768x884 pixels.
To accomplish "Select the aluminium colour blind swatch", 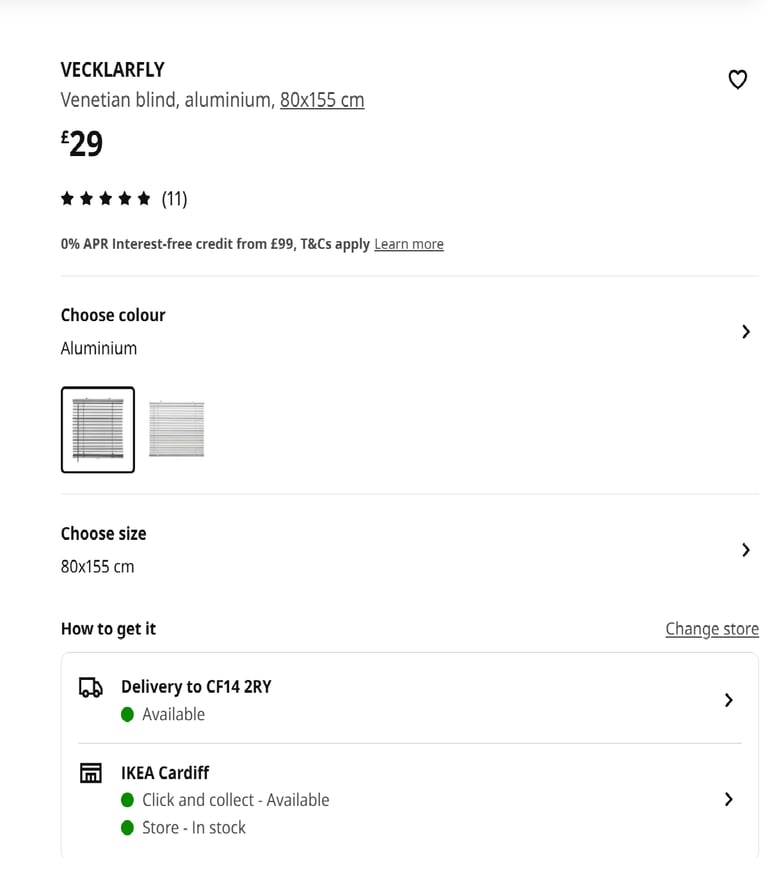I will pos(98,430).
